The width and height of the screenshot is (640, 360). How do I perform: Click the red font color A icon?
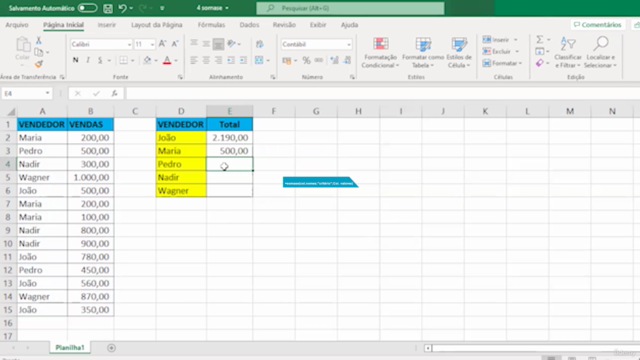coord(167,60)
